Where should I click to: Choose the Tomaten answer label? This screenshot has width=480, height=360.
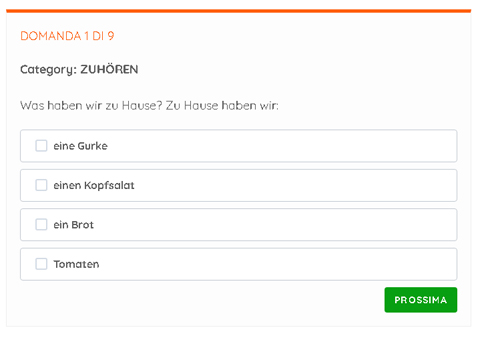pyautogui.click(x=76, y=264)
